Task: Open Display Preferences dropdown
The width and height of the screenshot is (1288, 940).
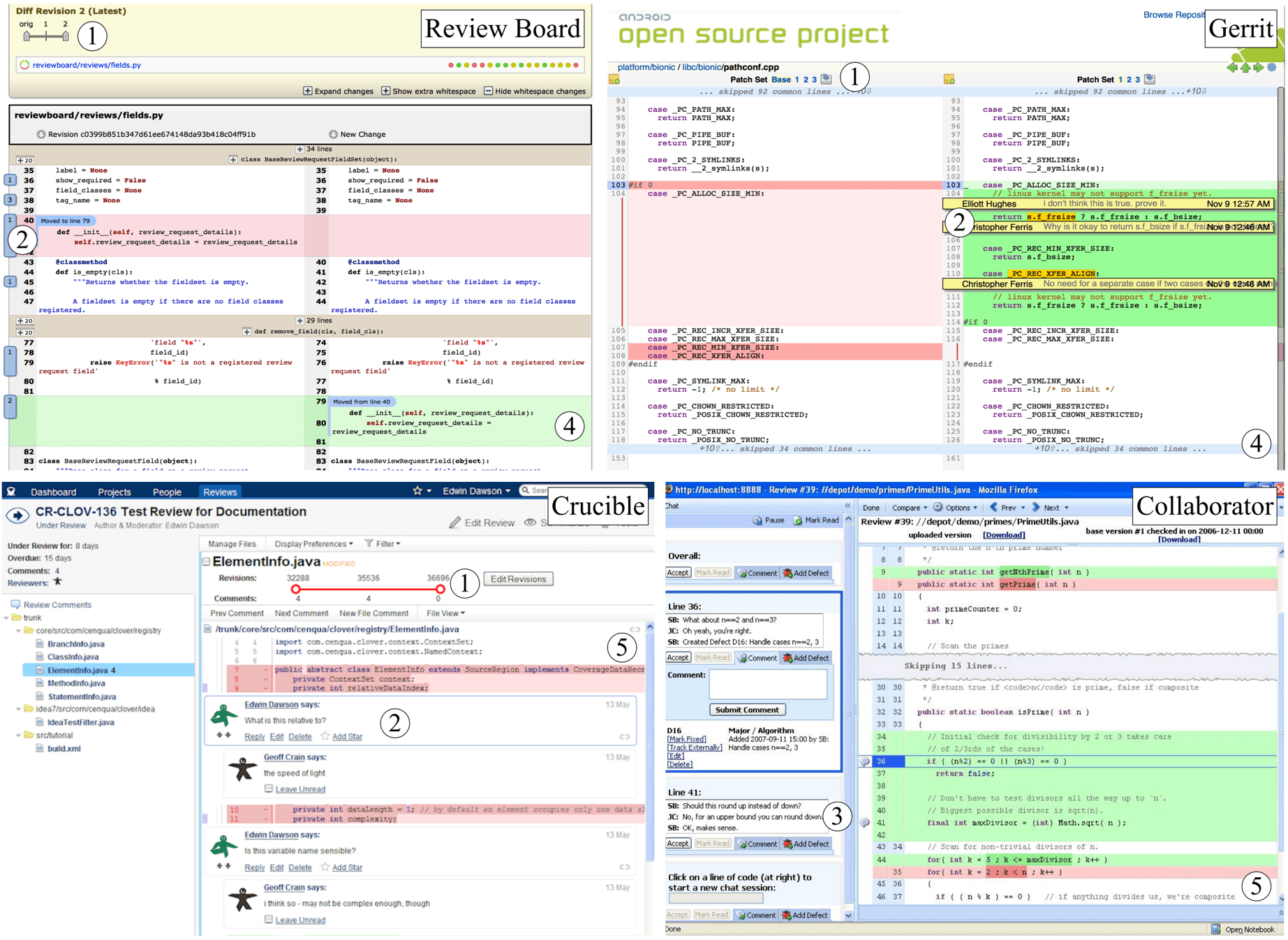Action: point(313,544)
